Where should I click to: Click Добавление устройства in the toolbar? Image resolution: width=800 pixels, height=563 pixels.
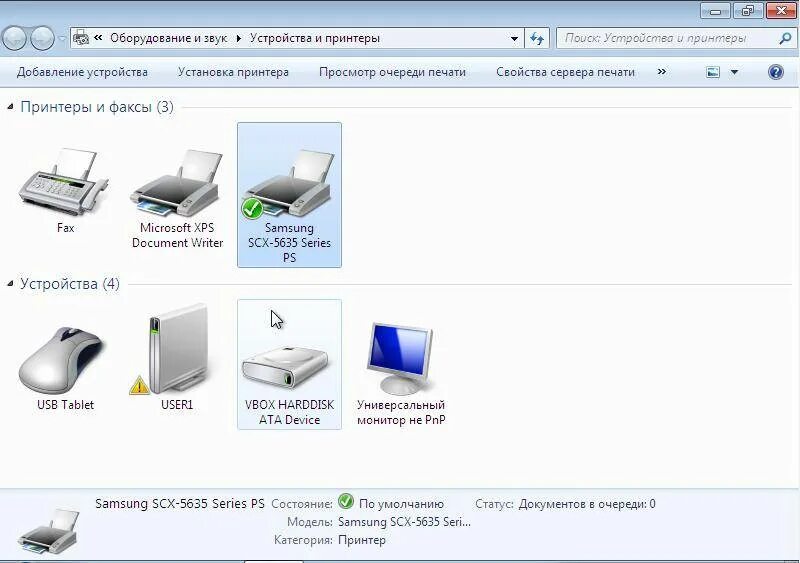pyautogui.click(x=82, y=72)
